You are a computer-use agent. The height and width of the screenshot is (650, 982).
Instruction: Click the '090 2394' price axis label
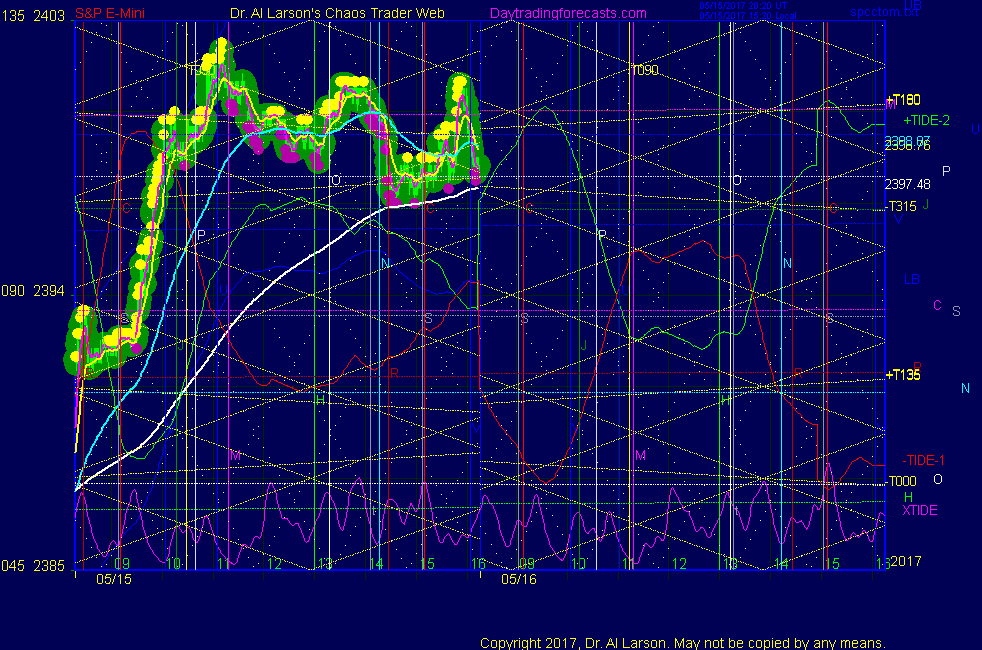tap(33, 291)
